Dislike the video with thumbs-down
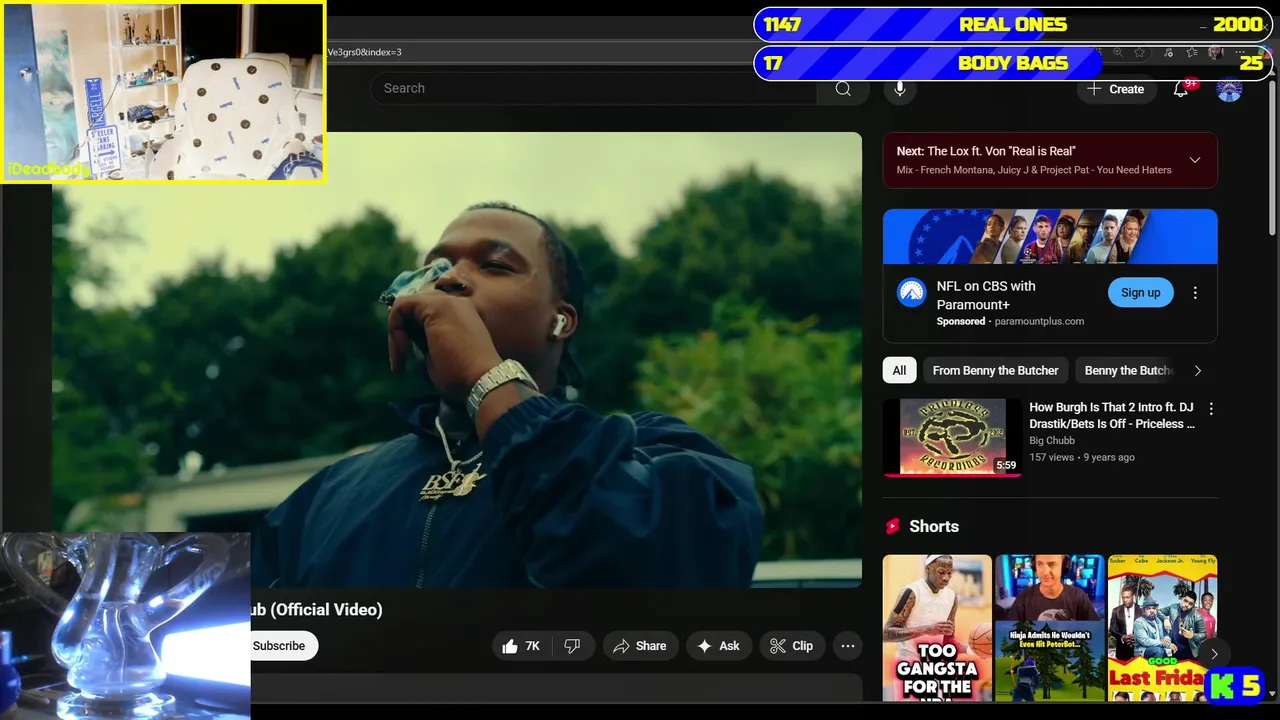Screen dimensions: 1280x720 [573, 646]
